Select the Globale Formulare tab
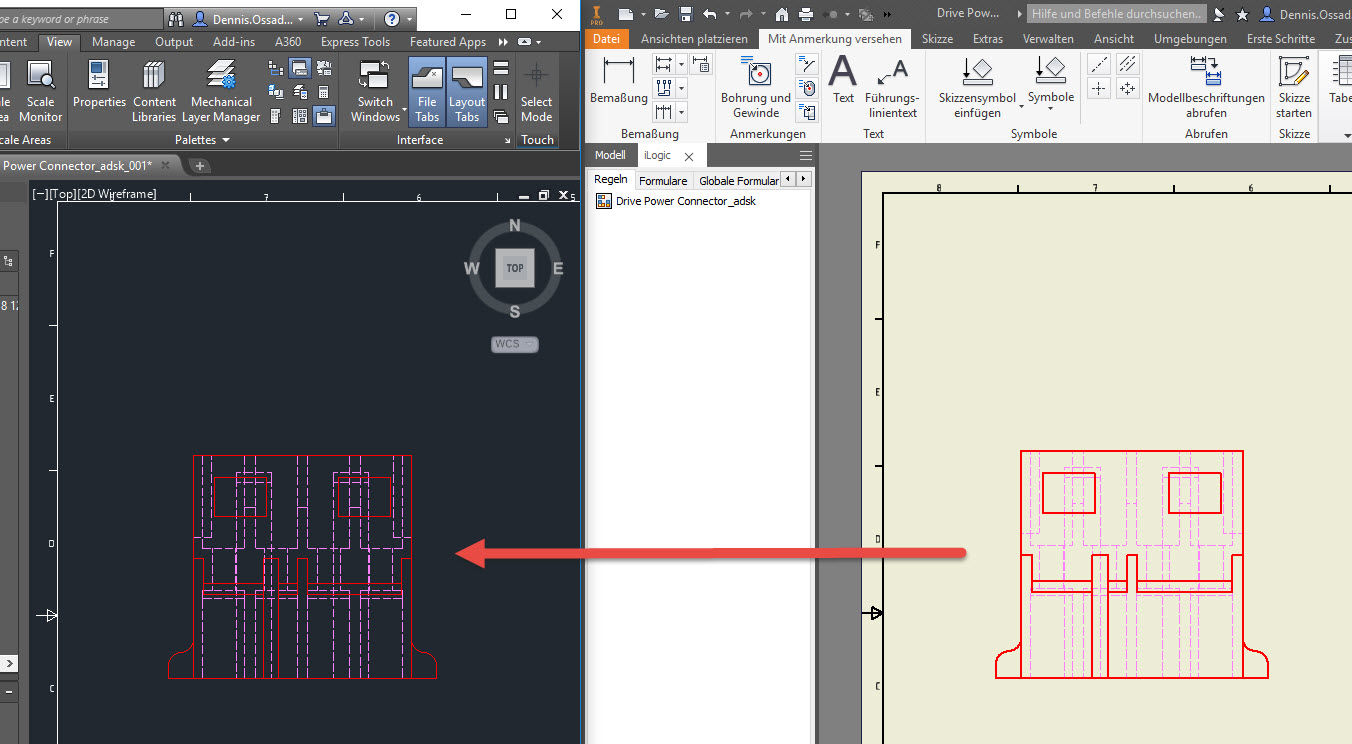This screenshot has height=744, width=1352. 738,181
